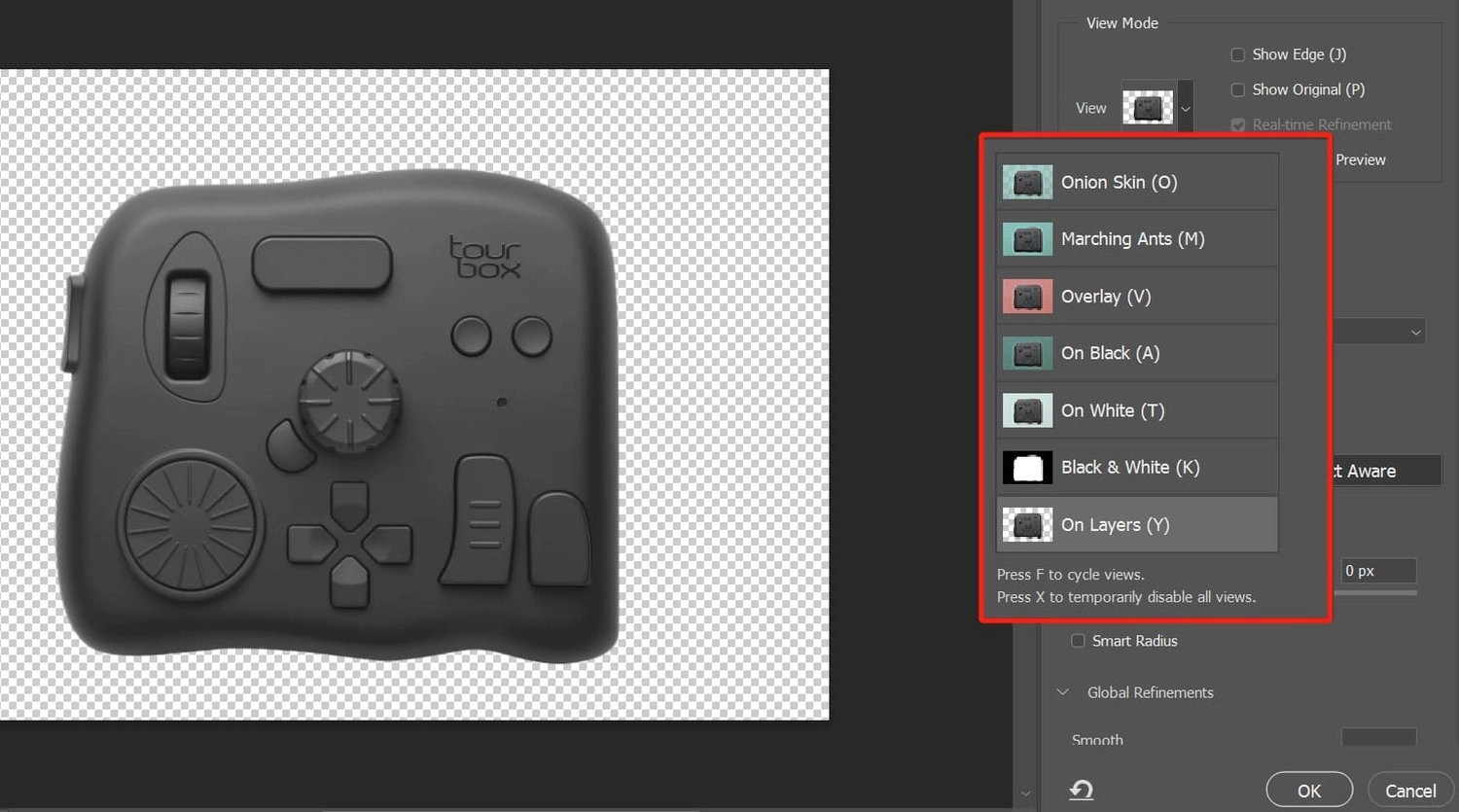Enable the Show Original (P) checkbox
This screenshot has height=812, width=1459.
pos(1237,89)
